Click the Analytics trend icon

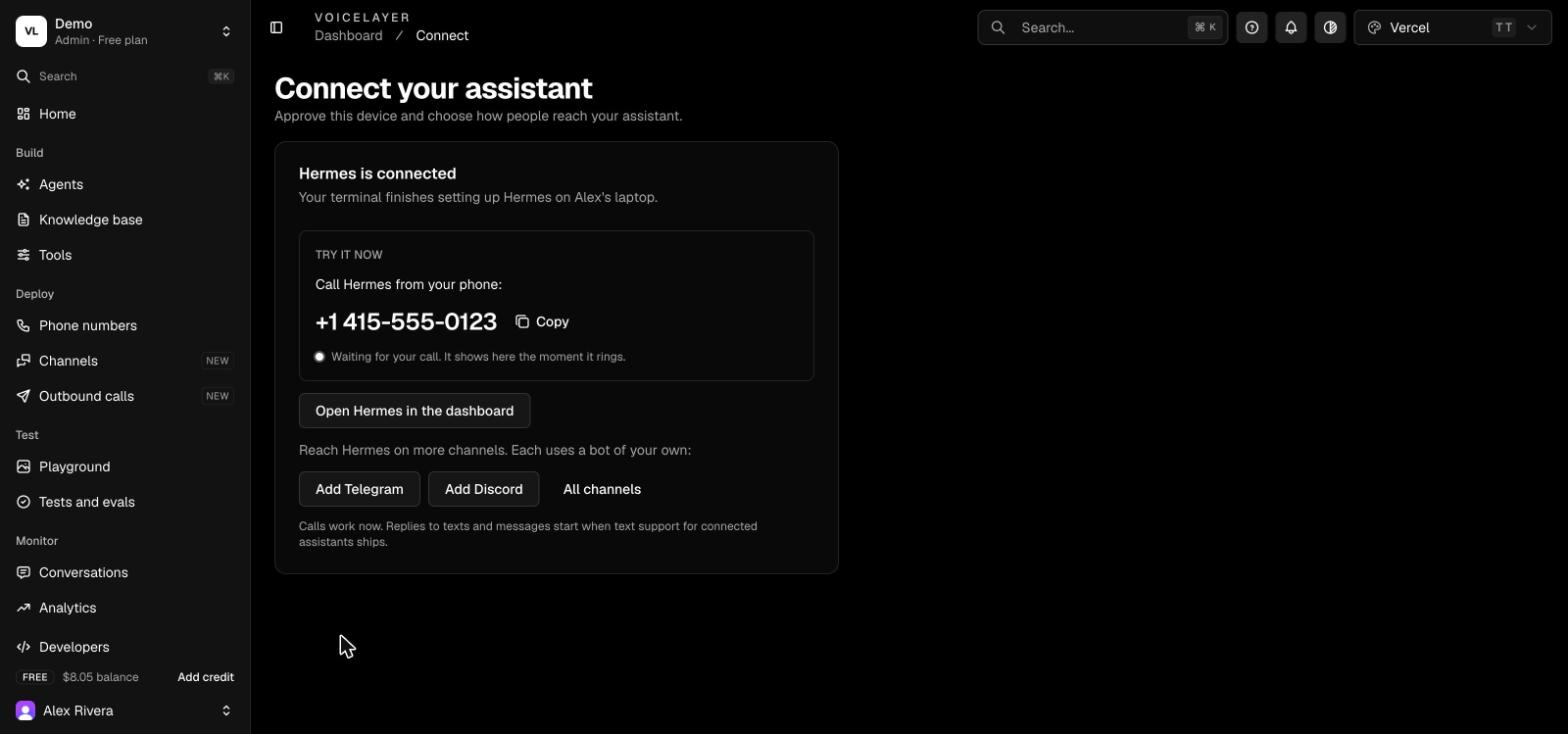[x=23, y=608]
